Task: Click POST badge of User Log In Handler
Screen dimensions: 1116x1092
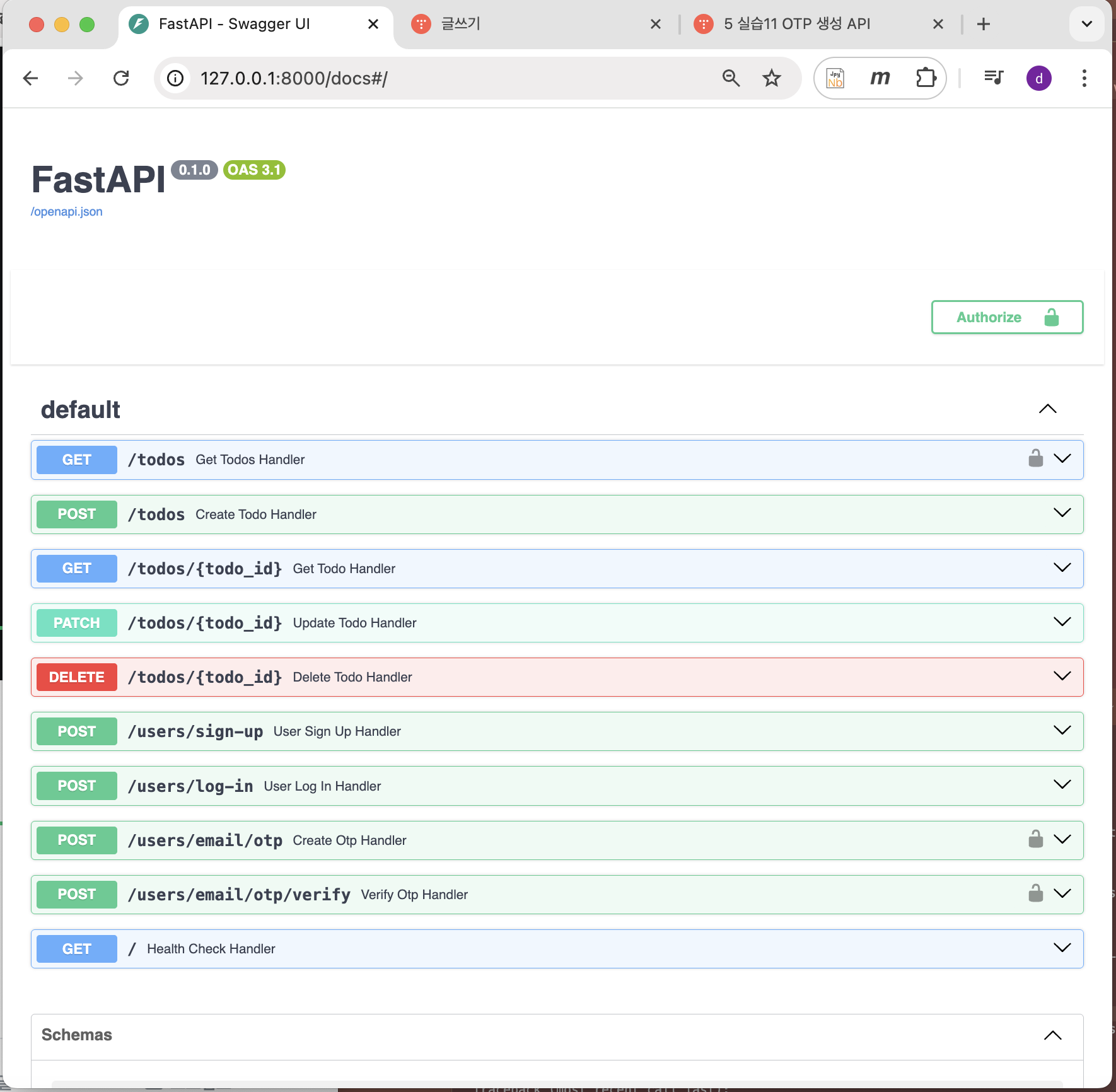Action: pyautogui.click(x=77, y=786)
